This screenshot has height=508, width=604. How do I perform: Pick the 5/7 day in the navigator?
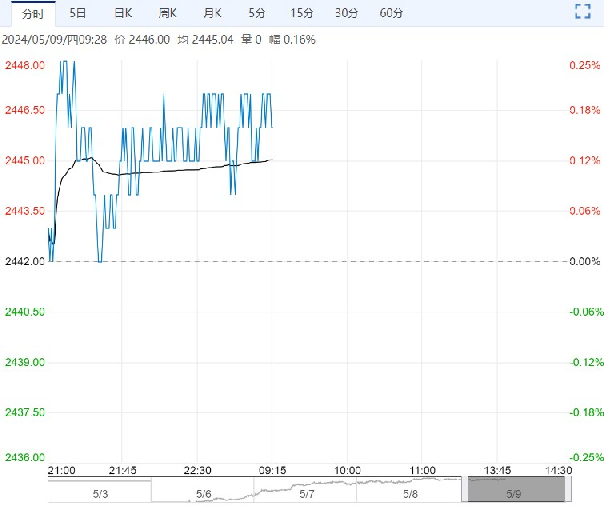pos(307,493)
